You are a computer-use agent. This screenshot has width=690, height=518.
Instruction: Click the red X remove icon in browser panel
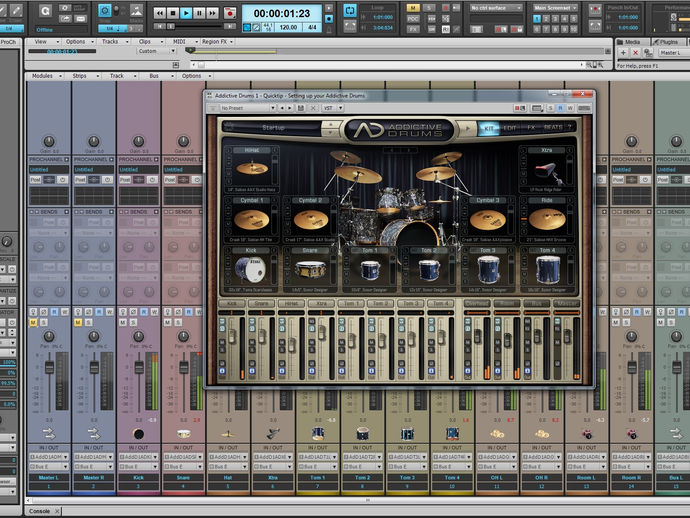tap(635, 53)
